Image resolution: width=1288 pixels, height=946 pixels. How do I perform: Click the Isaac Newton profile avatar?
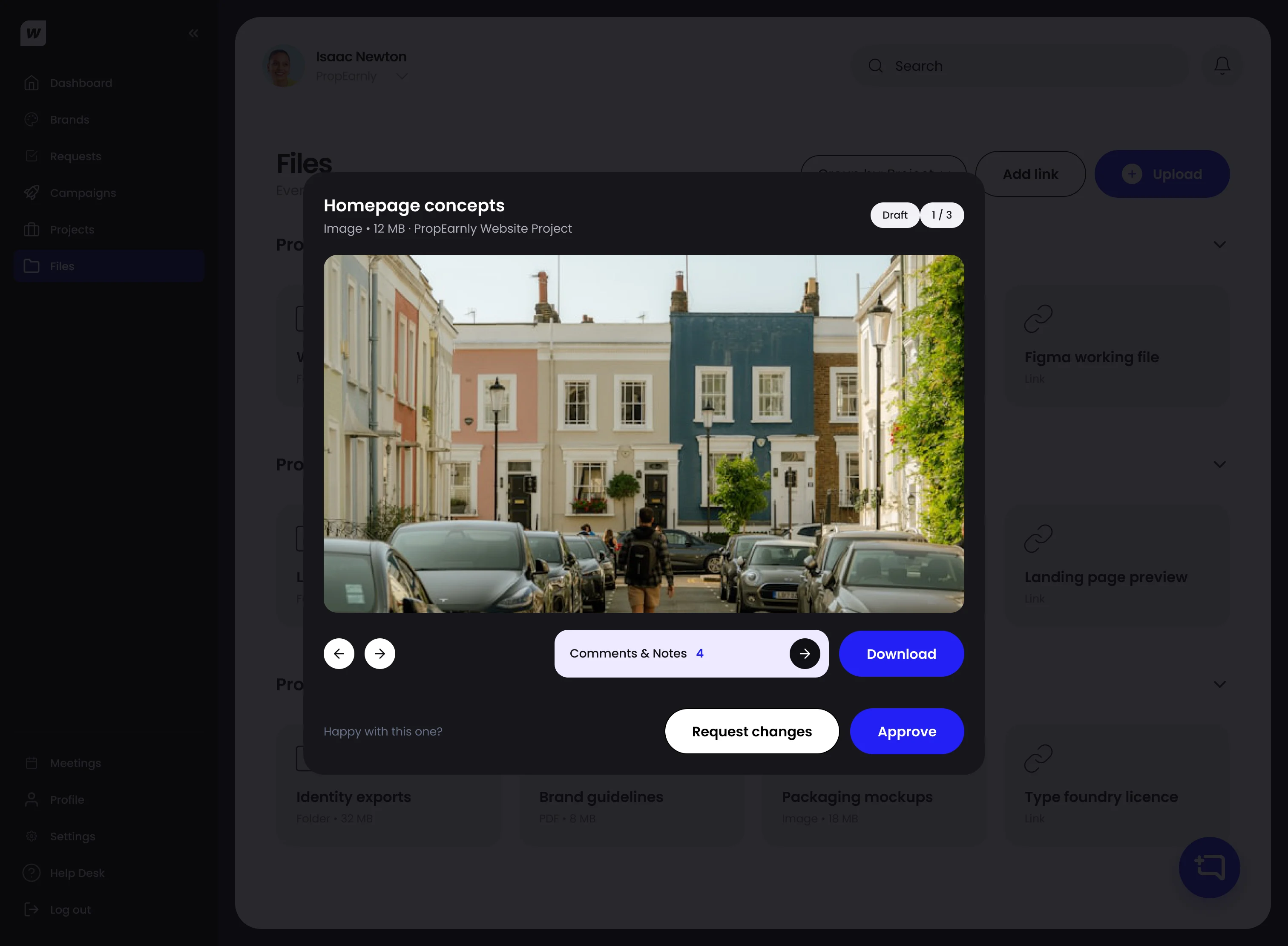[x=283, y=66]
